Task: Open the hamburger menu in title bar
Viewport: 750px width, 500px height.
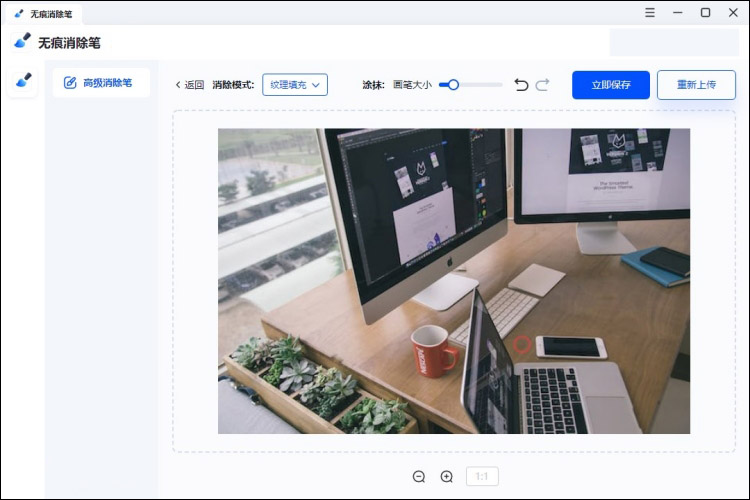Action: [650, 12]
